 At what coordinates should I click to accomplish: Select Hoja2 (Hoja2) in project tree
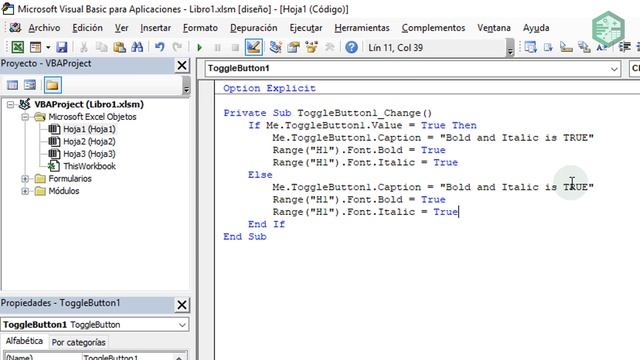[89, 142]
